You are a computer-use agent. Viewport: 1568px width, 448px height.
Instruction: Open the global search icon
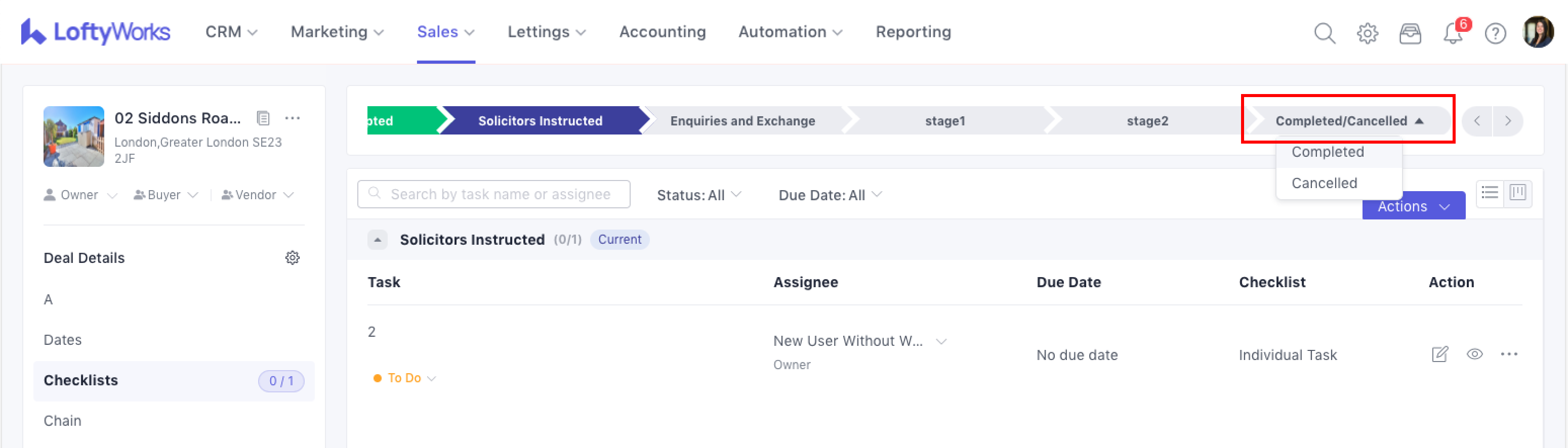[1324, 33]
